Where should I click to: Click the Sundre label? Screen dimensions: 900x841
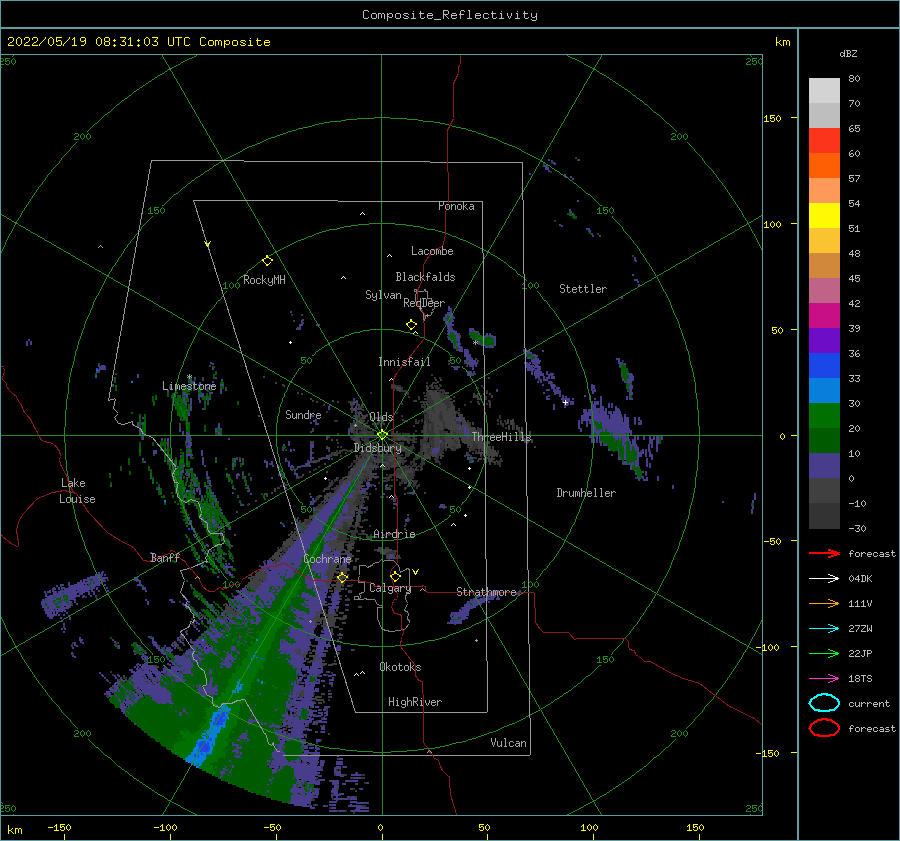303,414
